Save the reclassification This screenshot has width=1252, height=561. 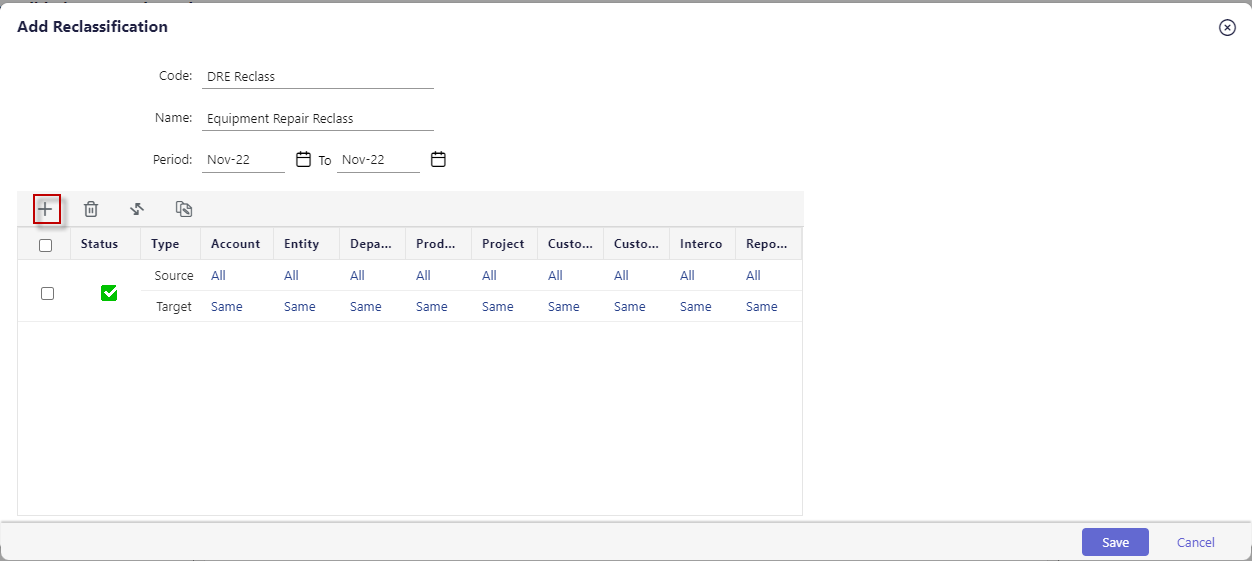point(1115,542)
